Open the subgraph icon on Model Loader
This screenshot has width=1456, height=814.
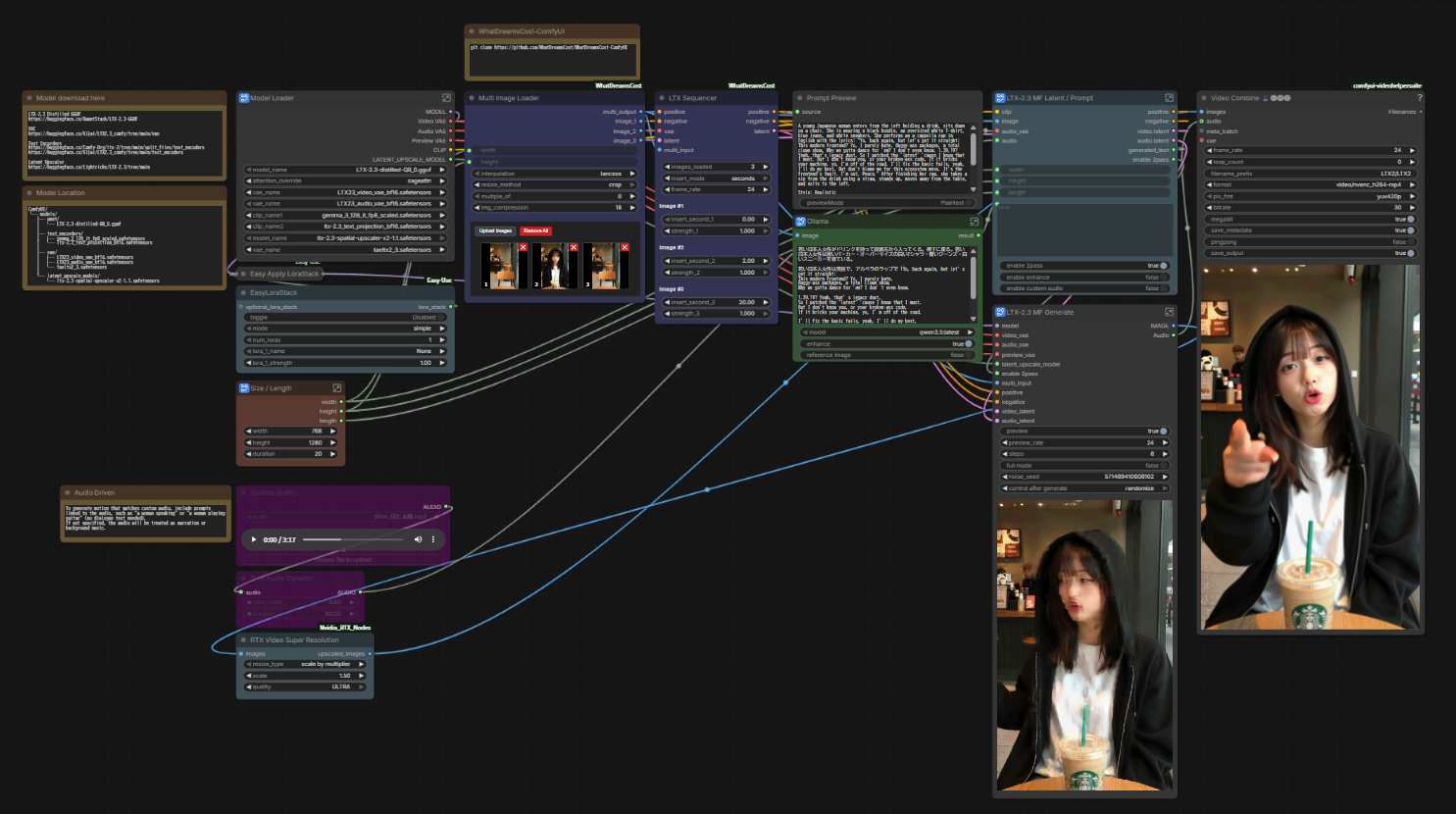click(x=446, y=98)
